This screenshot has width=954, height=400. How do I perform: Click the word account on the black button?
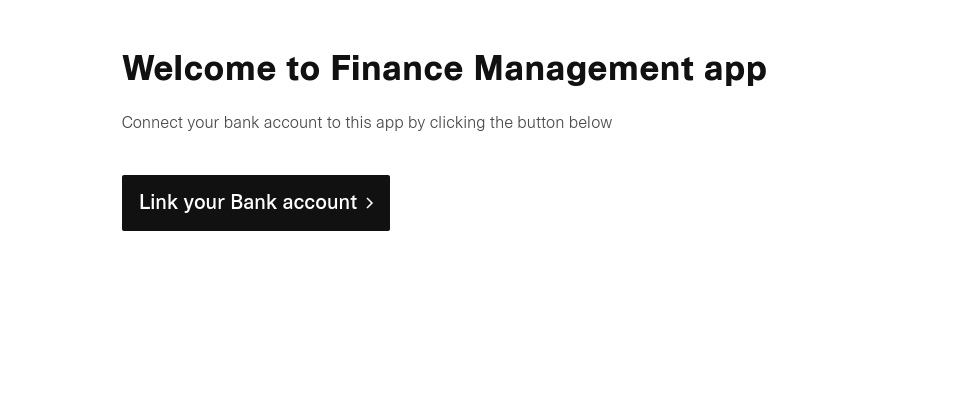click(x=319, y=203)
